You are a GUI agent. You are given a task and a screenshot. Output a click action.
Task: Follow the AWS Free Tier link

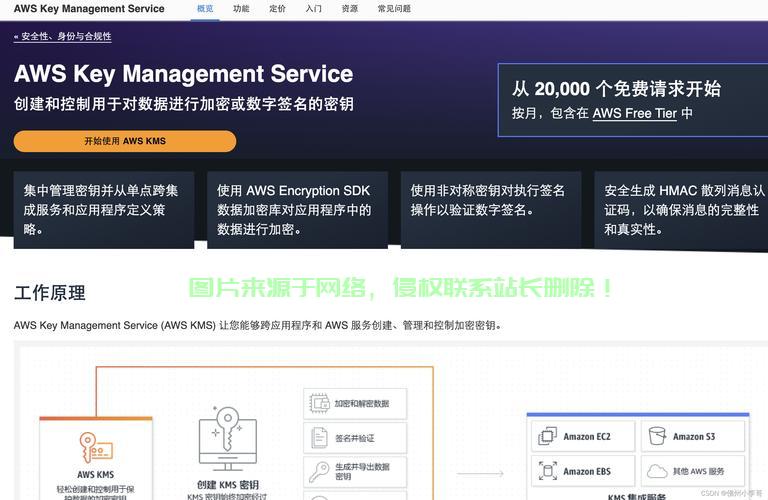point(634,113)
